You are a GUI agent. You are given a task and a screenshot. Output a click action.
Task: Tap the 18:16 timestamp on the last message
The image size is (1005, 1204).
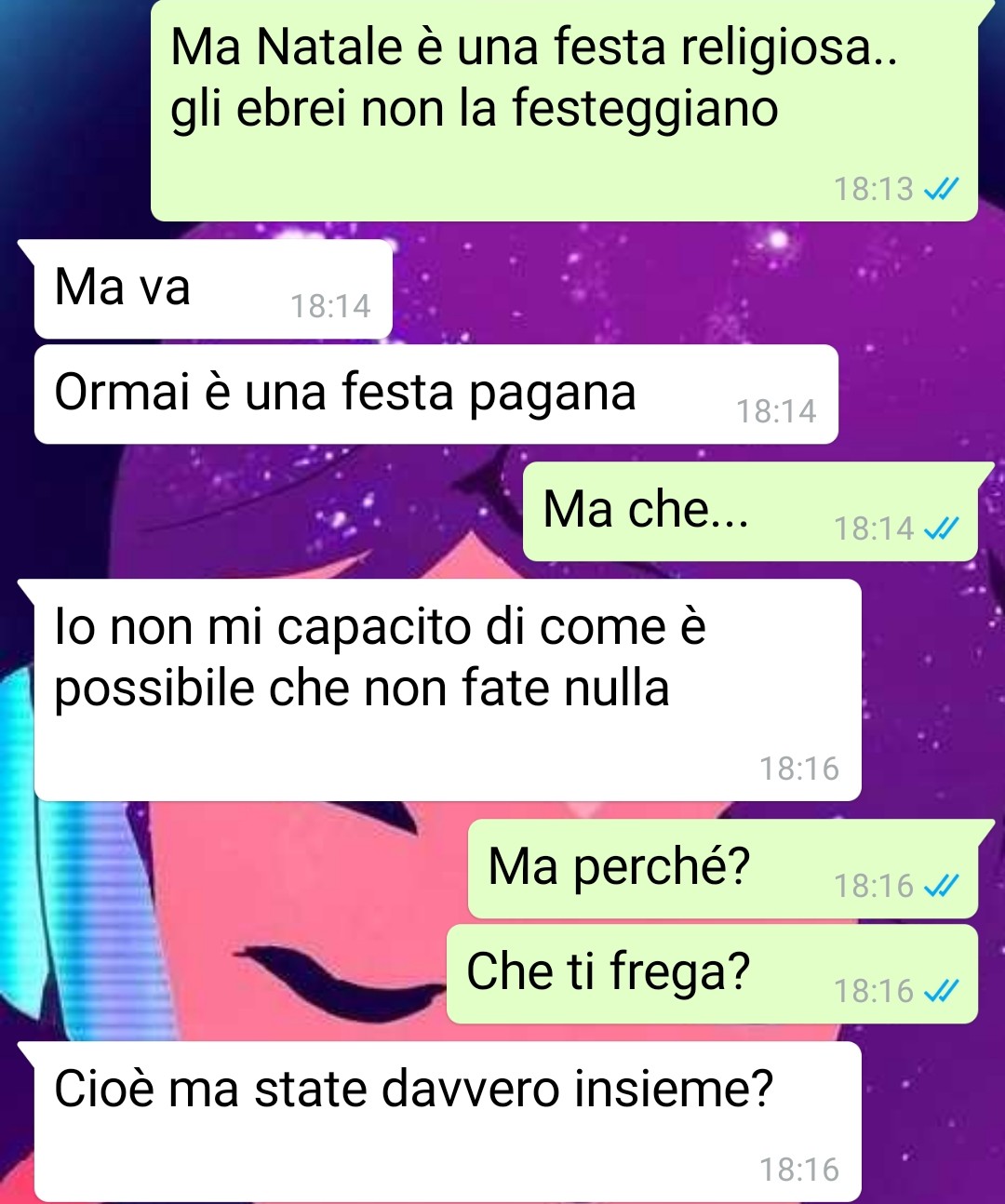pos(799,1170)
